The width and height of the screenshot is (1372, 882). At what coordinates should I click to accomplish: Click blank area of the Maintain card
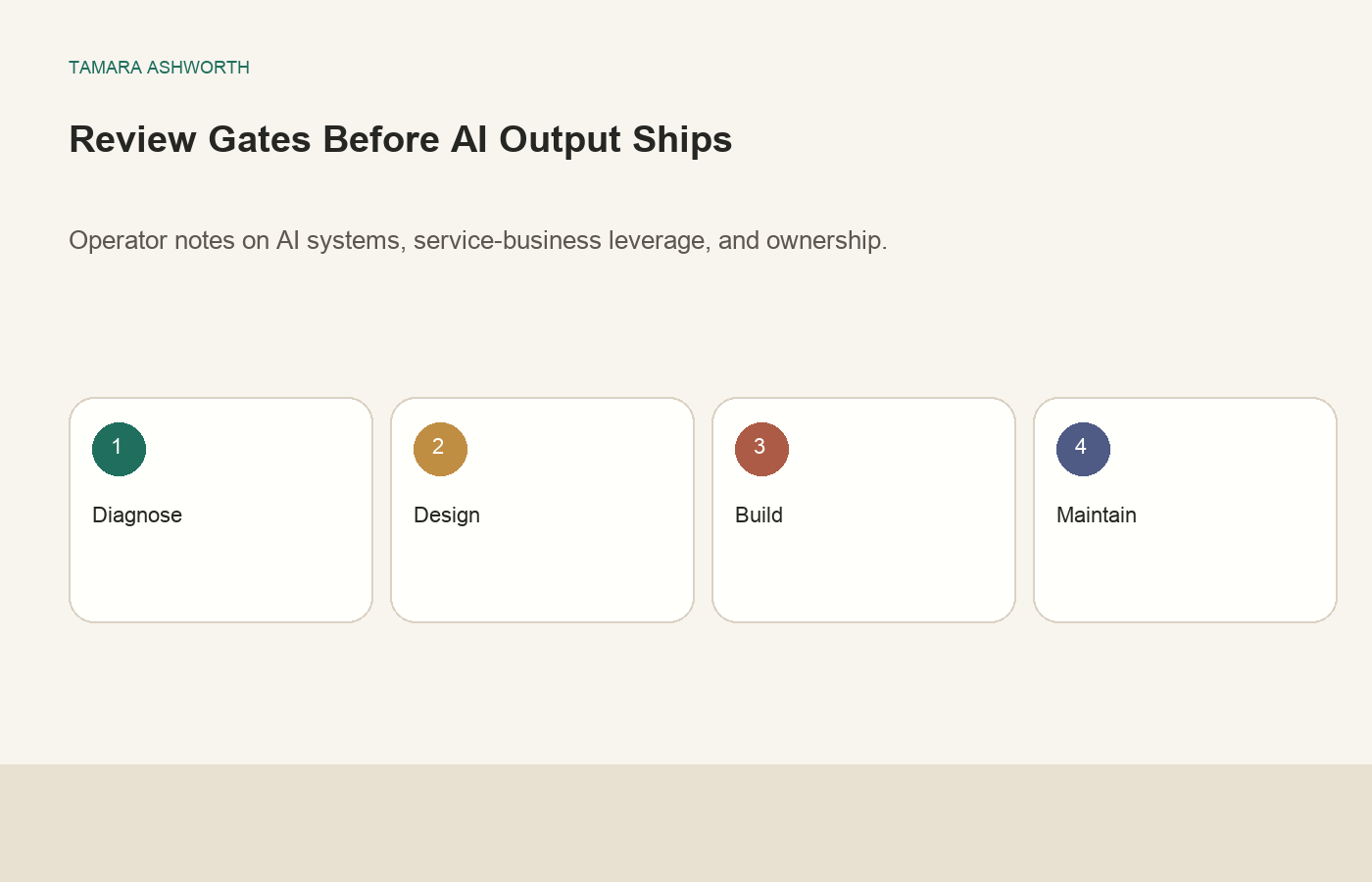(1185, 573)
